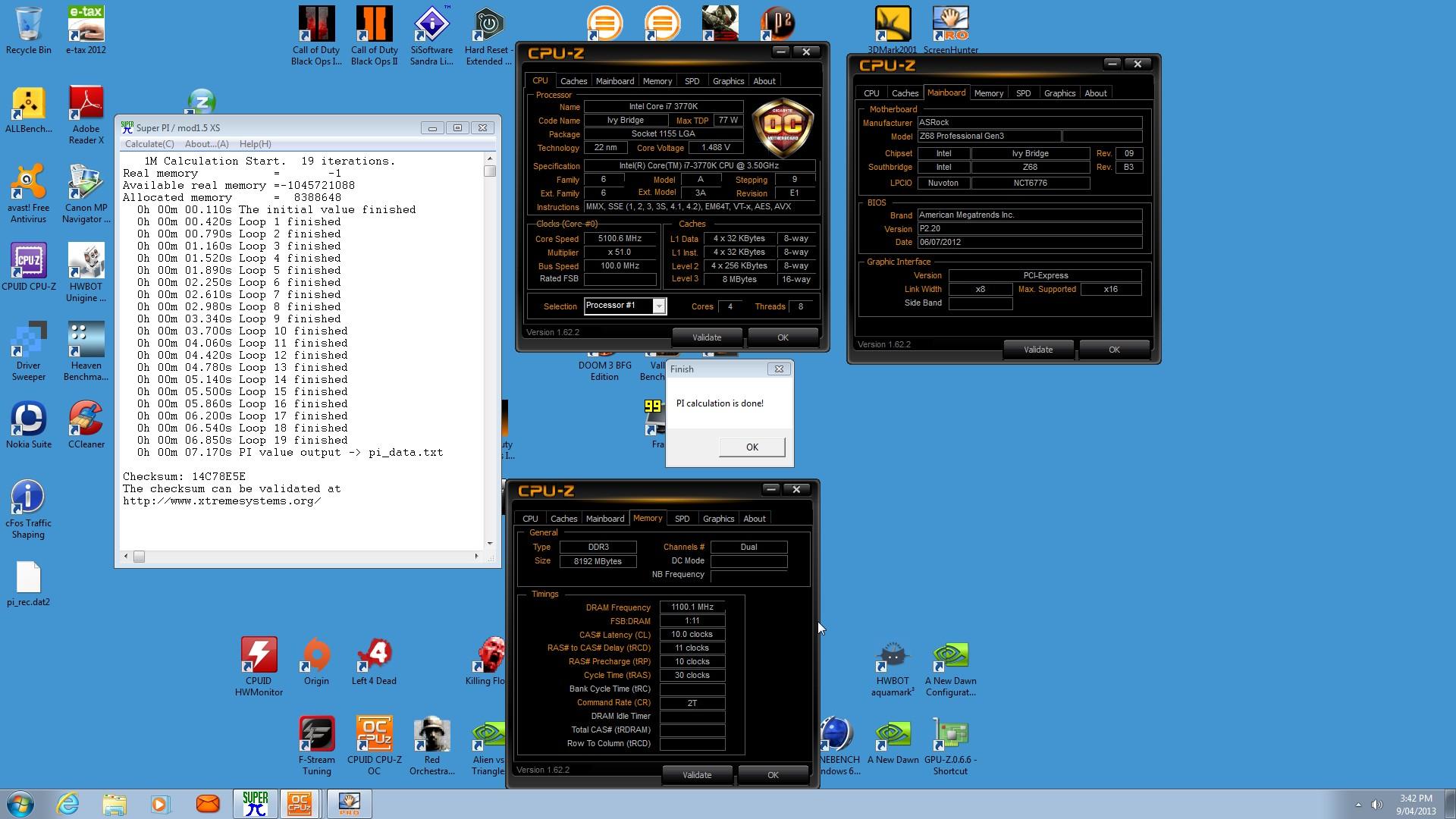Launch Call of Duty Black Ops II shortcut
The height and width of the screenshot is (819, 1456).
374,36
